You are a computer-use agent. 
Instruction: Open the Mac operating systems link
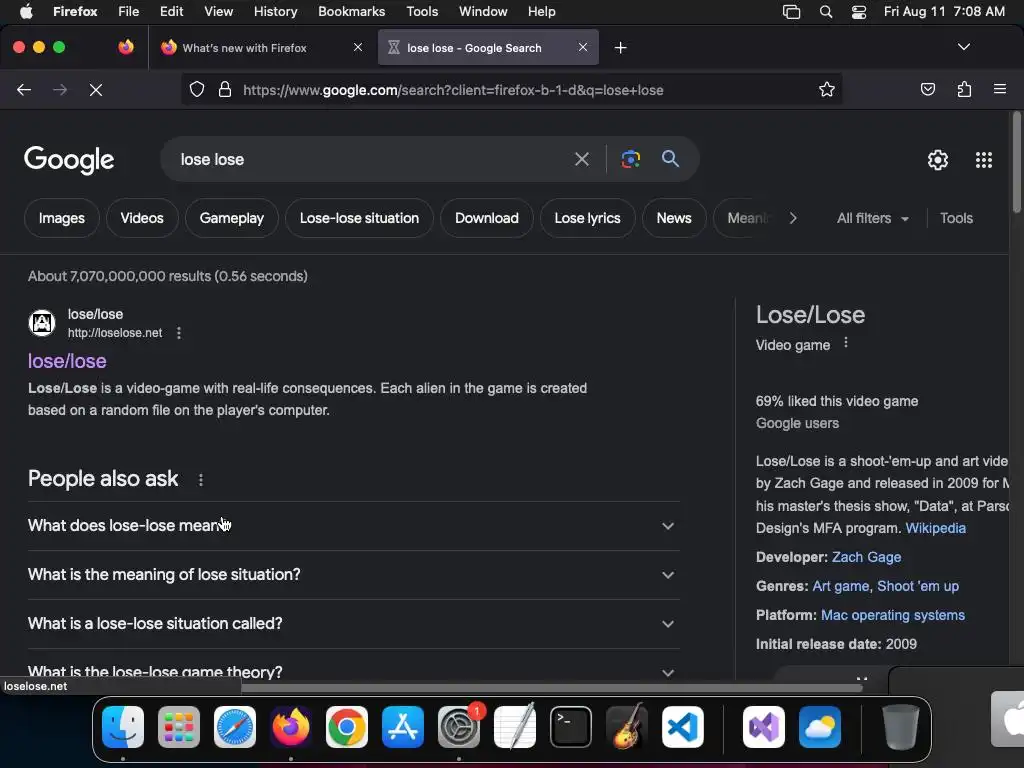coord(893,615)
